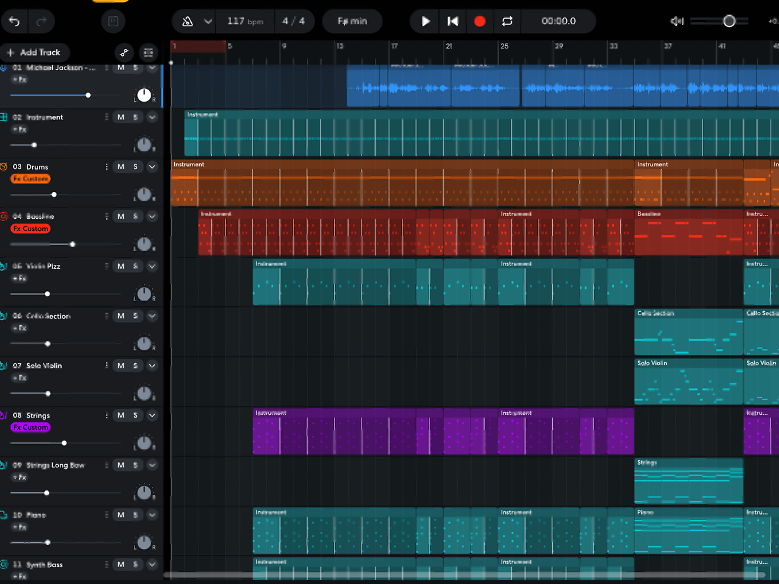Image resolution: width=779 pixels, height=584 pixels.
Task: Expand the 07 Solo Violin track chevron
Action: click(152, 366)
